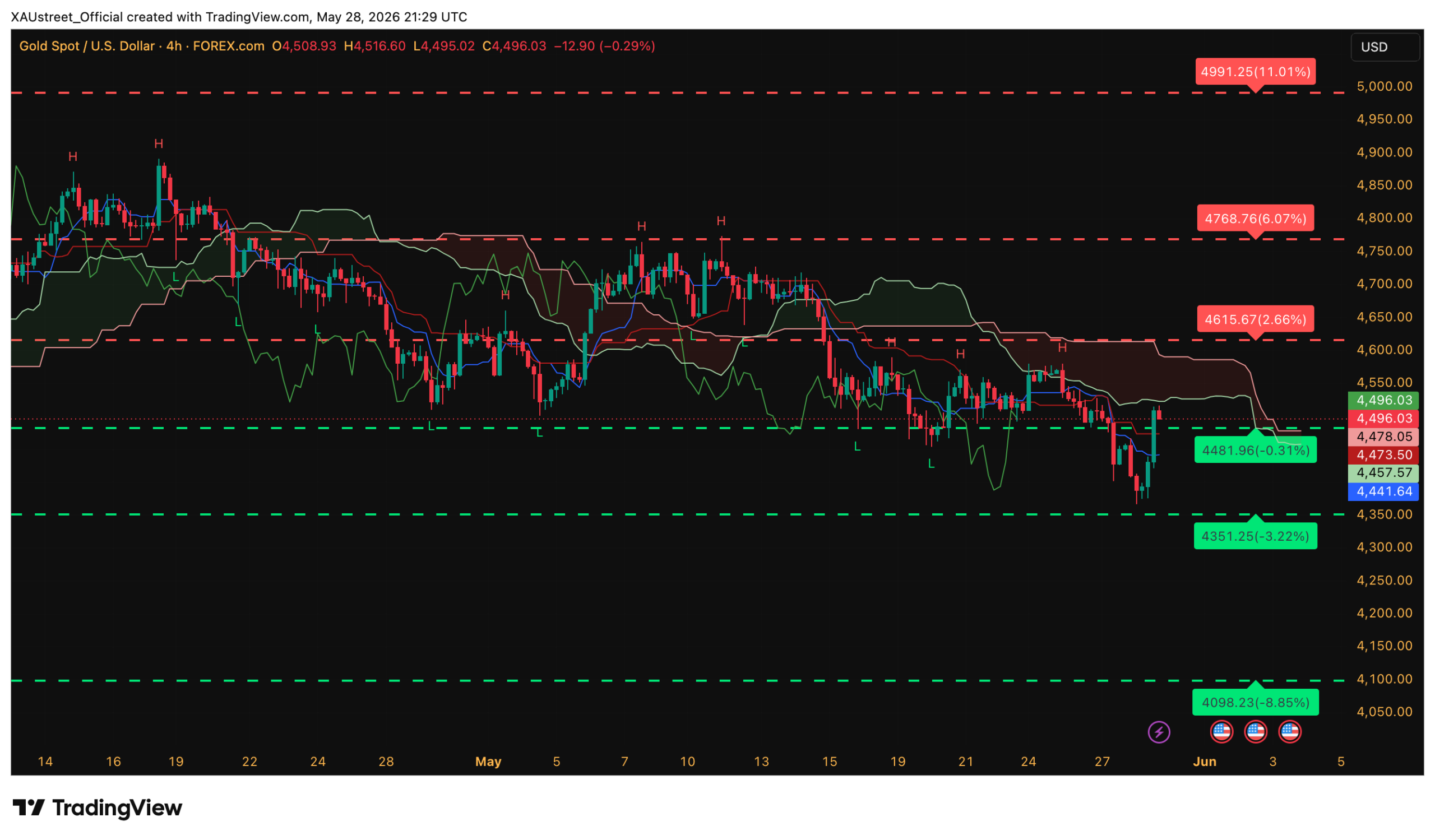1435x840 pixels.
Task: Open the USD currency selector
Action: point(1385,47)
